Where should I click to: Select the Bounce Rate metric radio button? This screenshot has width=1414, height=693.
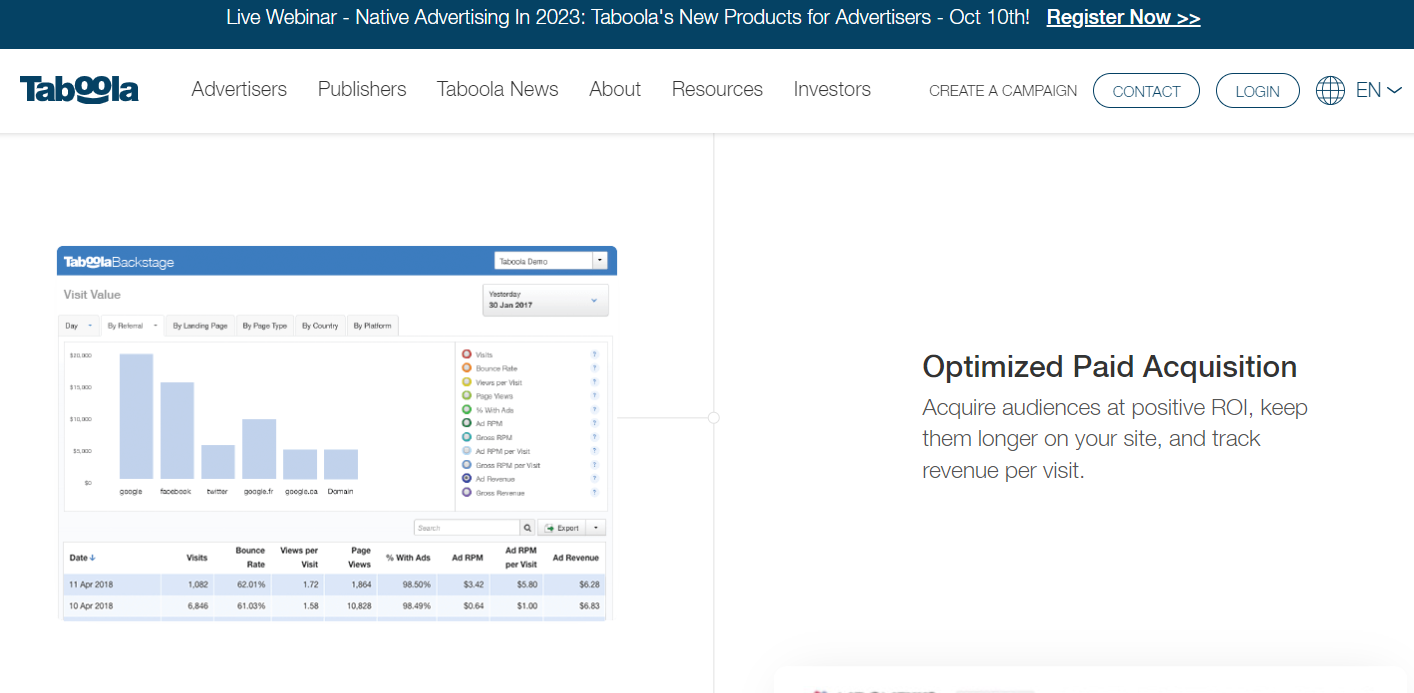467,369
